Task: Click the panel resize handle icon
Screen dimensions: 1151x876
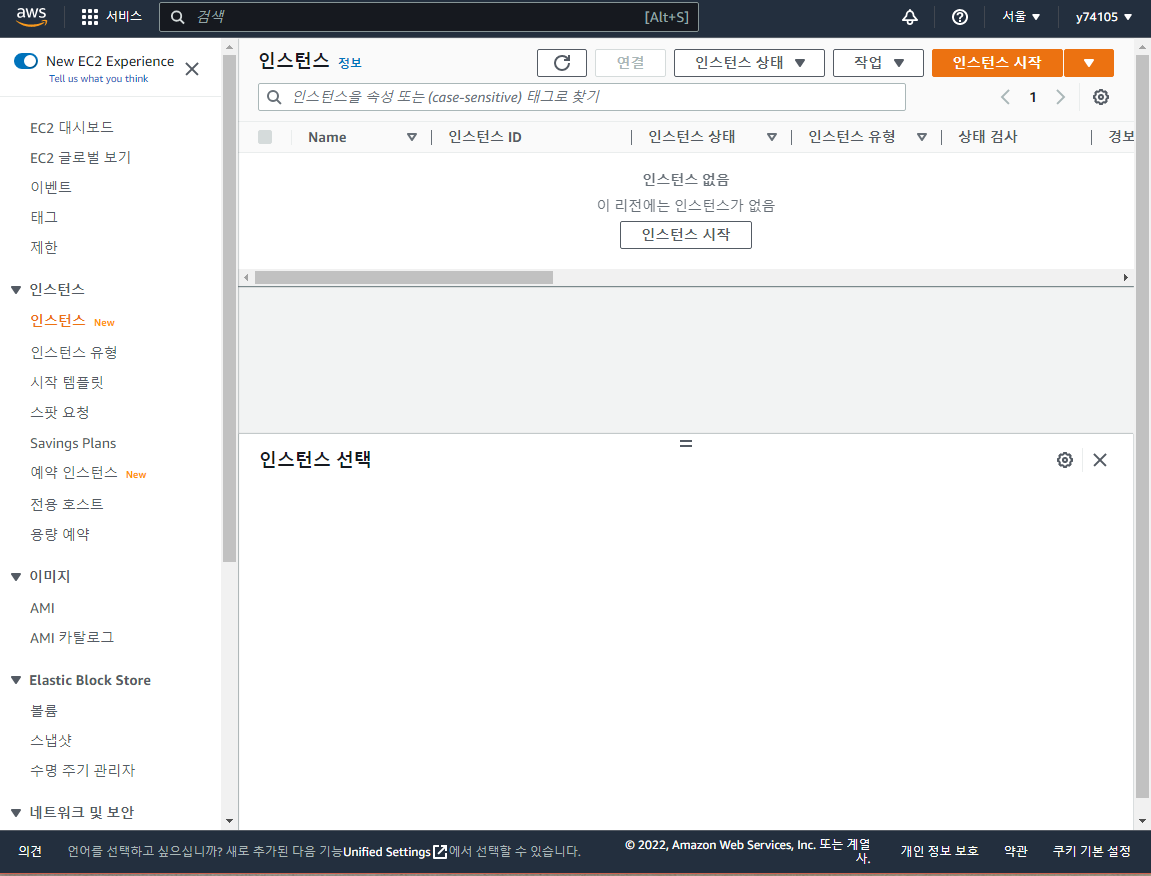Action: 686,444
